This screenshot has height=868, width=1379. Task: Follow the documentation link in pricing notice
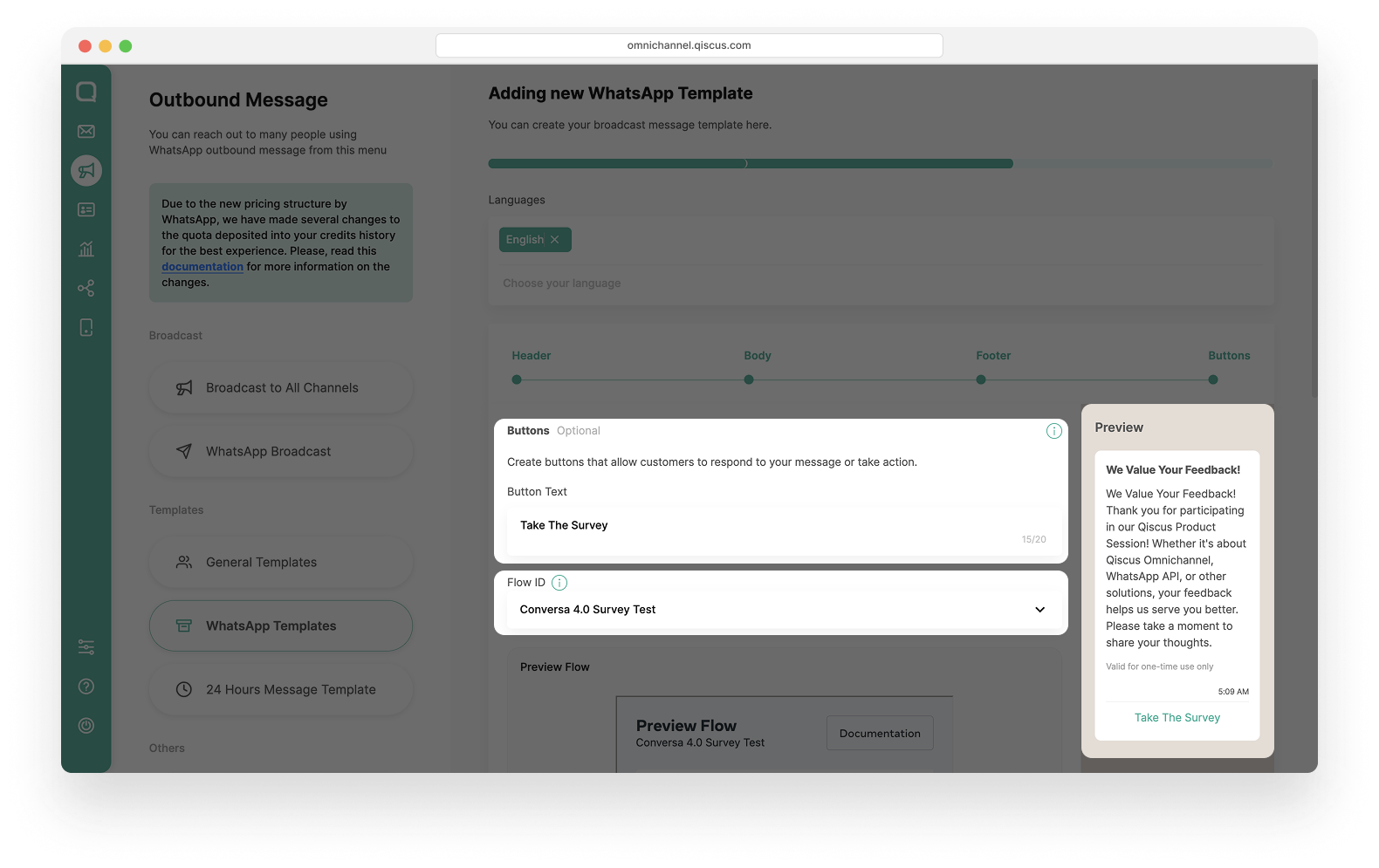click(x=202, y=267)
